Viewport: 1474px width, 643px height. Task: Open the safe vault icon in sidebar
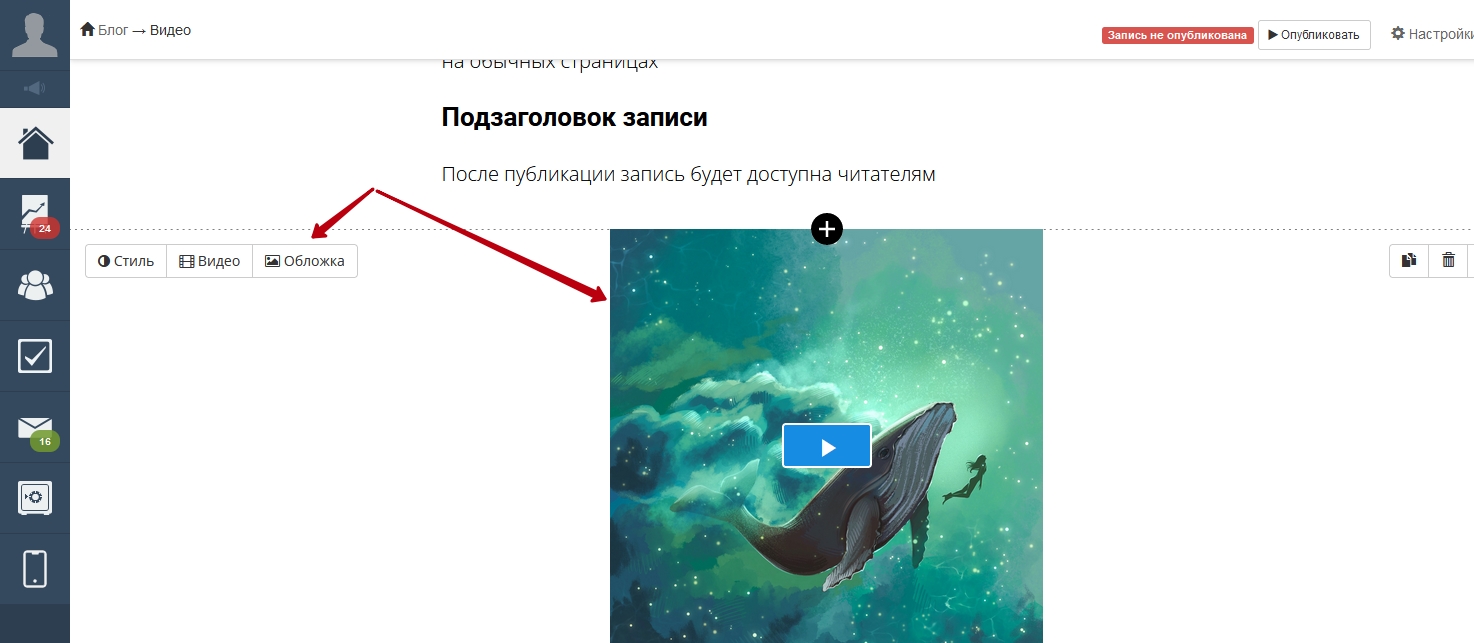click(x=35, y=498)
